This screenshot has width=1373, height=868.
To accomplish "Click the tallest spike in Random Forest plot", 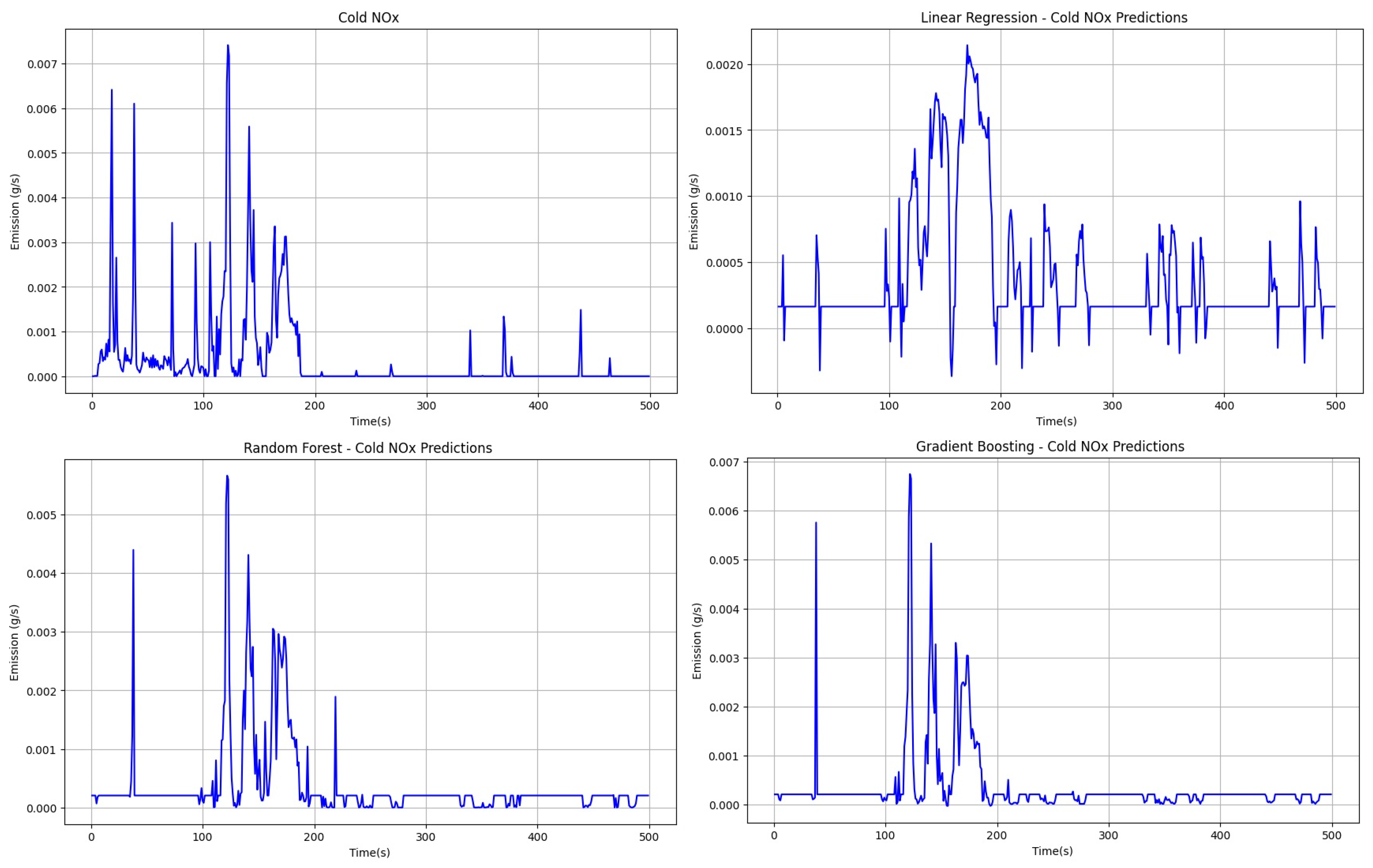I will click(x=227, y=477).
